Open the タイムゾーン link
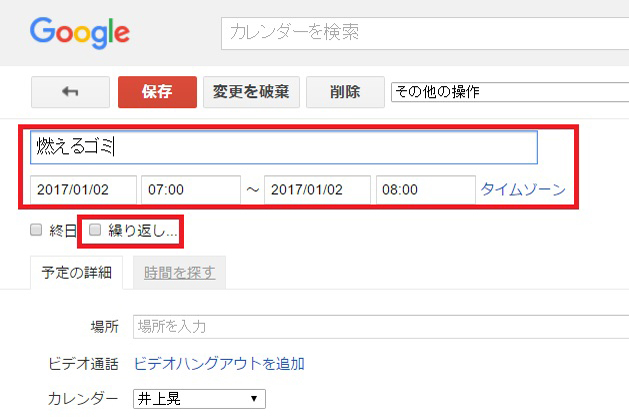 523,189
